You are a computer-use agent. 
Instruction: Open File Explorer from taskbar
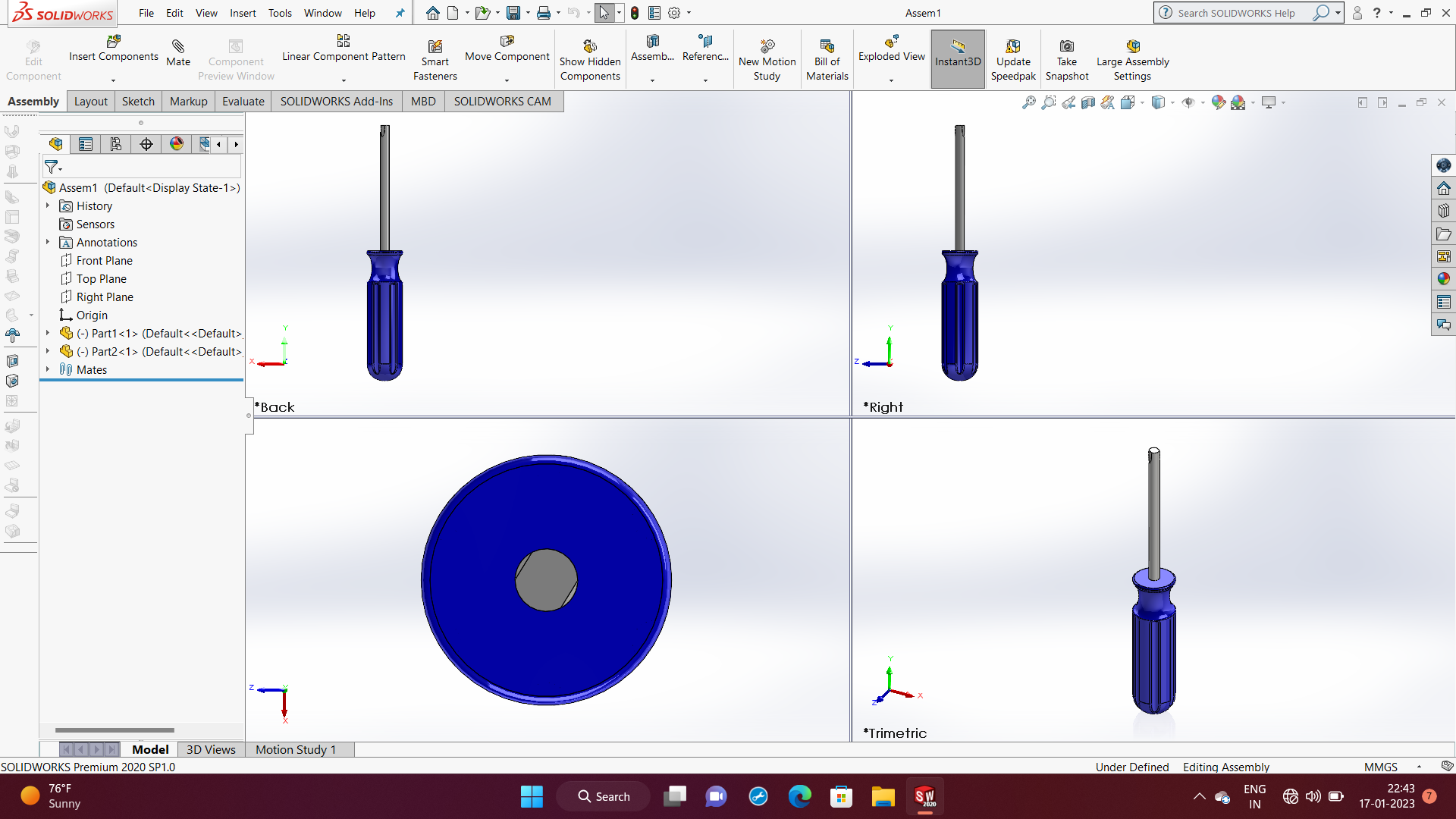click(883, 796)
